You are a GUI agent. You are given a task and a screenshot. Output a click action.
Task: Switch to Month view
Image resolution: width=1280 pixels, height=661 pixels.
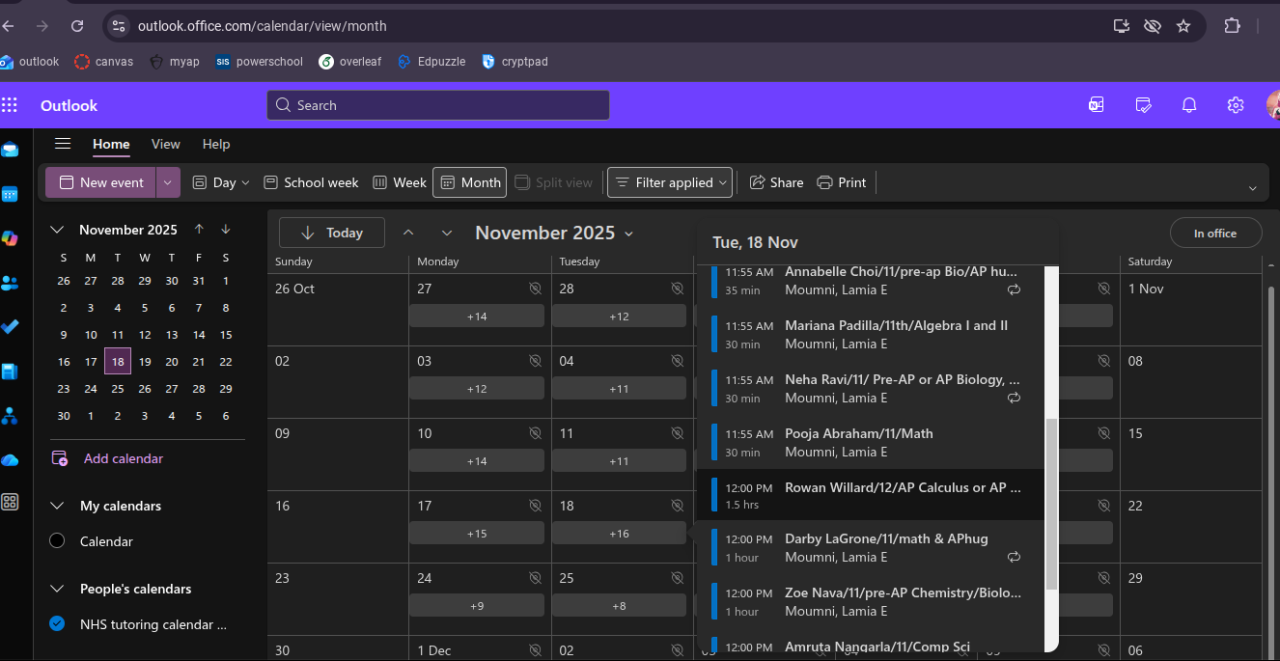(x=470, y=183)
